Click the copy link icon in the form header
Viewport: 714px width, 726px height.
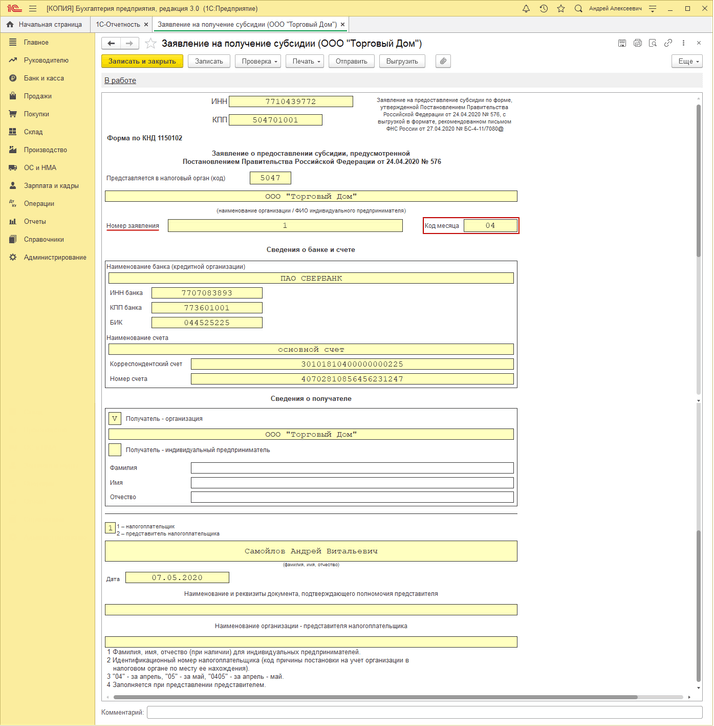point(668,44)
